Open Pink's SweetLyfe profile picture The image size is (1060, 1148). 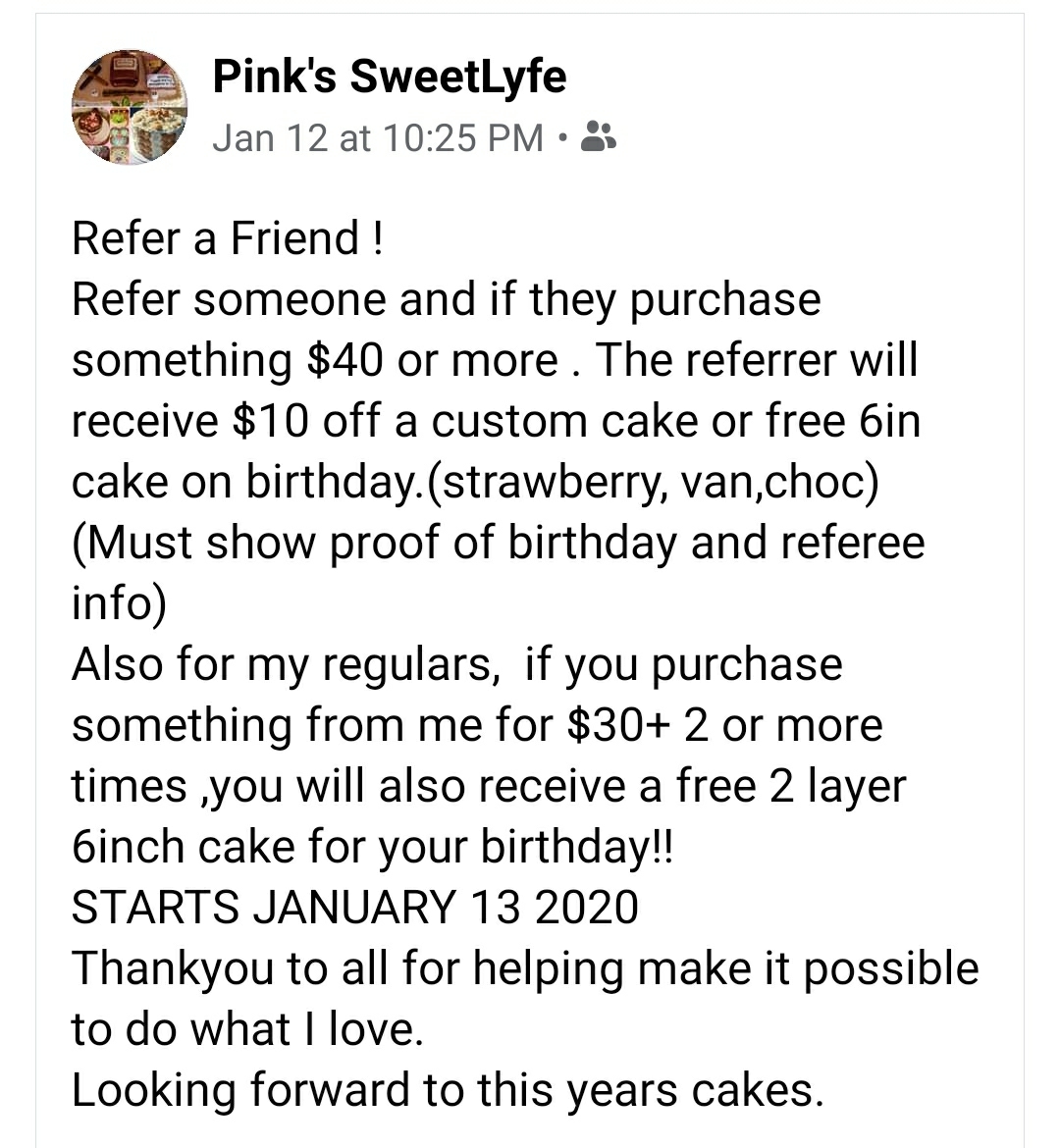click(x=131, y=108)
